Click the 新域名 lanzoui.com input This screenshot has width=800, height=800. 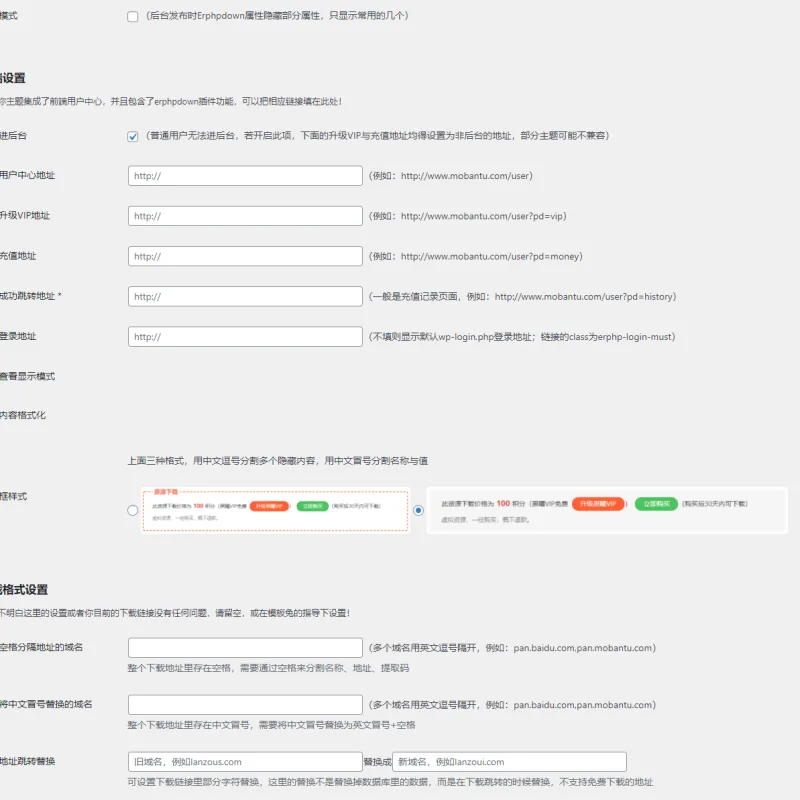(509, 762)
